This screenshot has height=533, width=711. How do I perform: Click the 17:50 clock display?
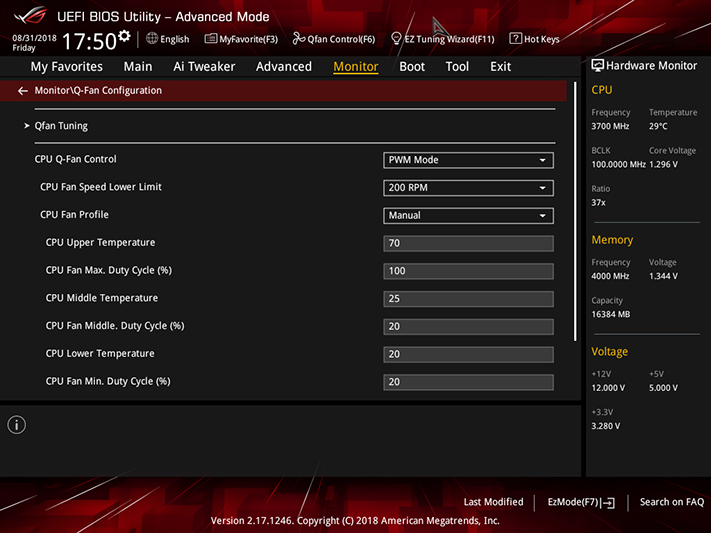point(89,41)
